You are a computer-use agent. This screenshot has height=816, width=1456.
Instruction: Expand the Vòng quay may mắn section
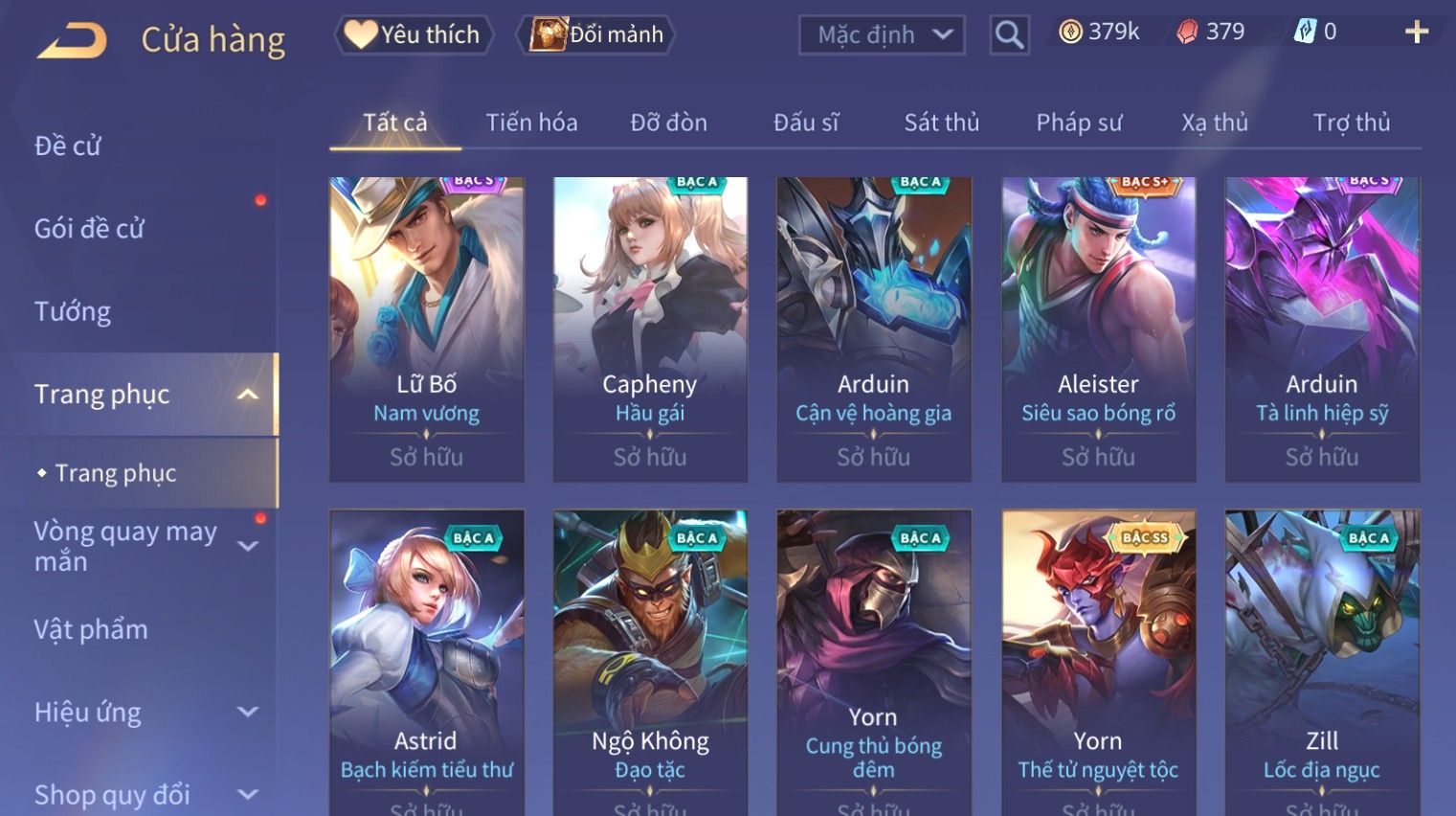click(248, 546)
